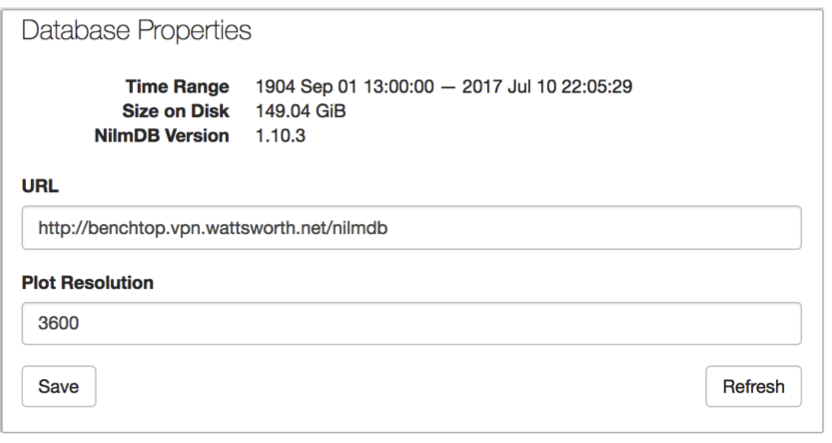Click the NilmDB Version label
This screenshot has width=832, height=443.
(x=162, y=136)
